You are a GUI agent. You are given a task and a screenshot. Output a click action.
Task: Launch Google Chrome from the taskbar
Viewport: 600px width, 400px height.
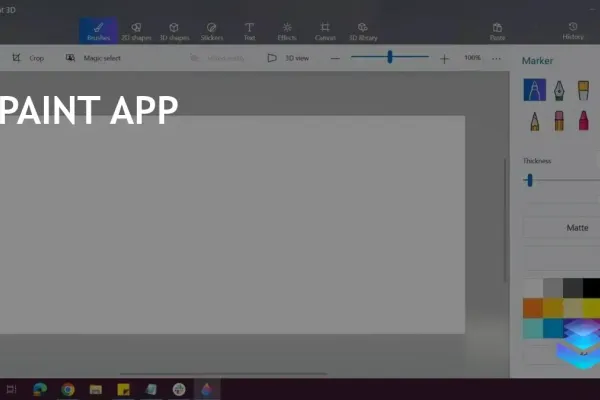click(68, 389)
